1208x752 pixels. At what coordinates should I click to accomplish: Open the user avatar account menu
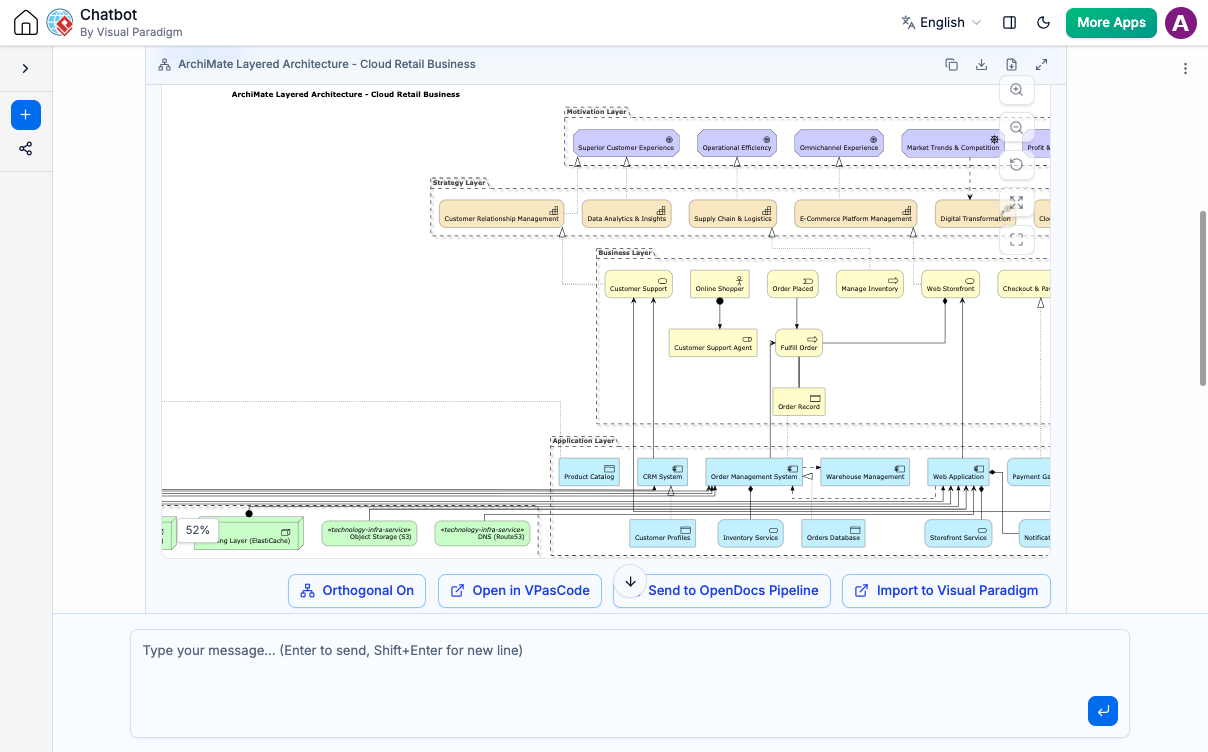click(1181, 23)
